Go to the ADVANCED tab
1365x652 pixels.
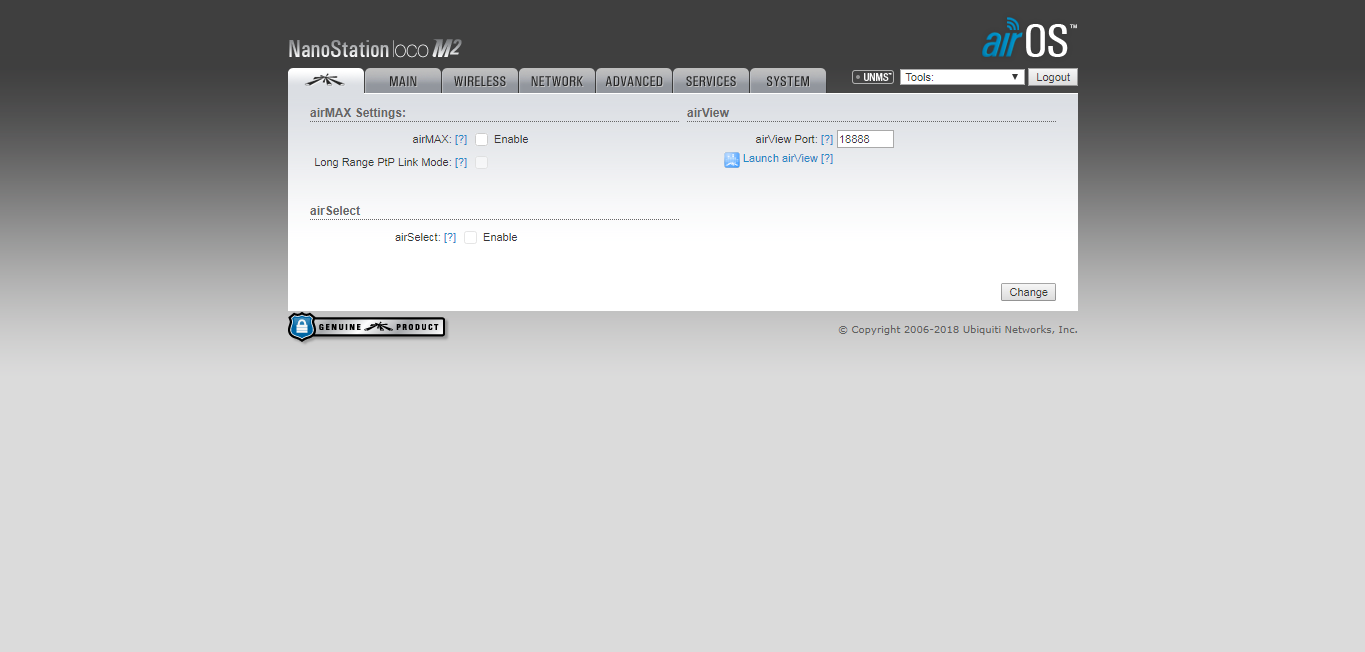(634, 81)
